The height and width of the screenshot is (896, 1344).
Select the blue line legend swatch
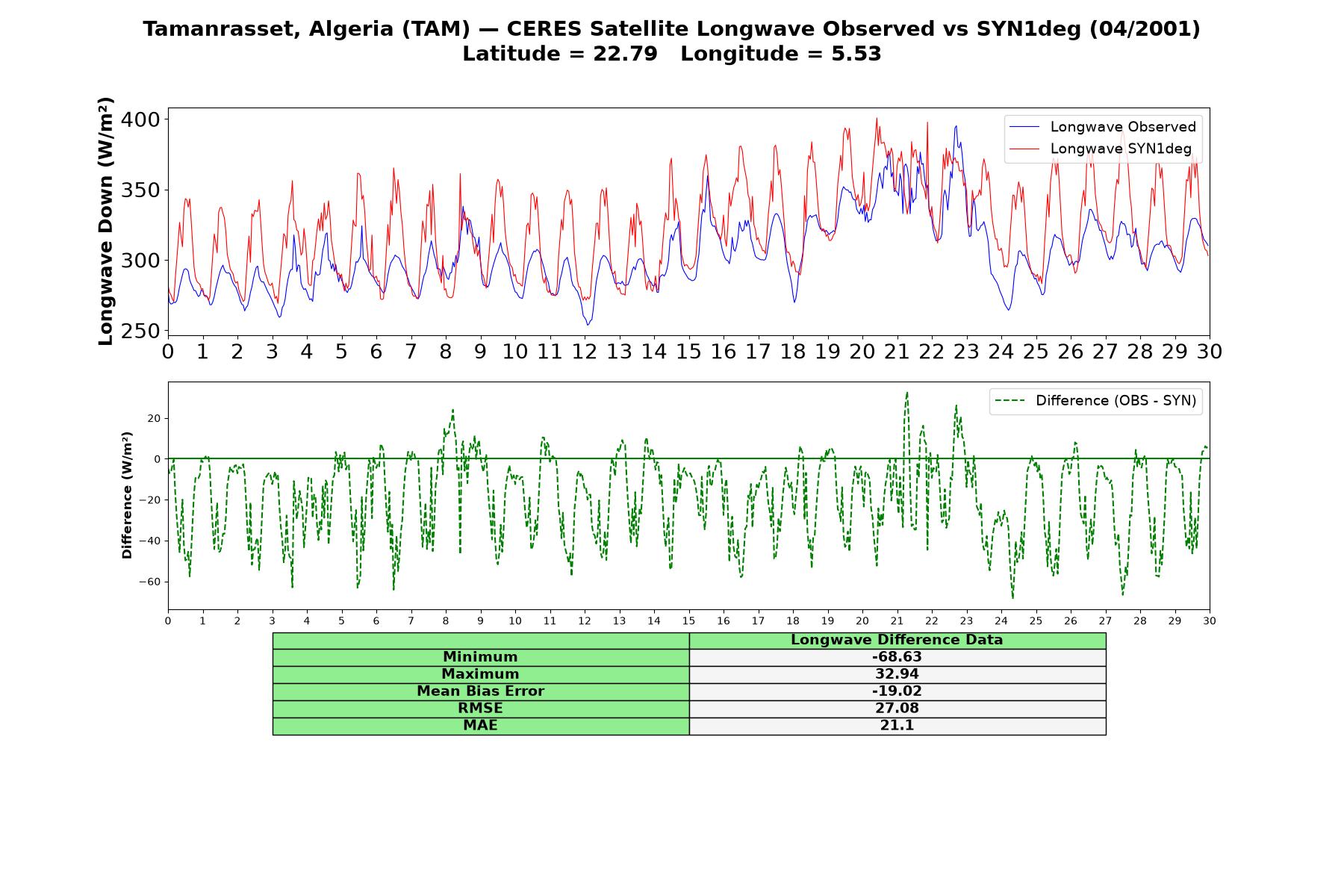pyautogui.click(x=1024, y=127)
